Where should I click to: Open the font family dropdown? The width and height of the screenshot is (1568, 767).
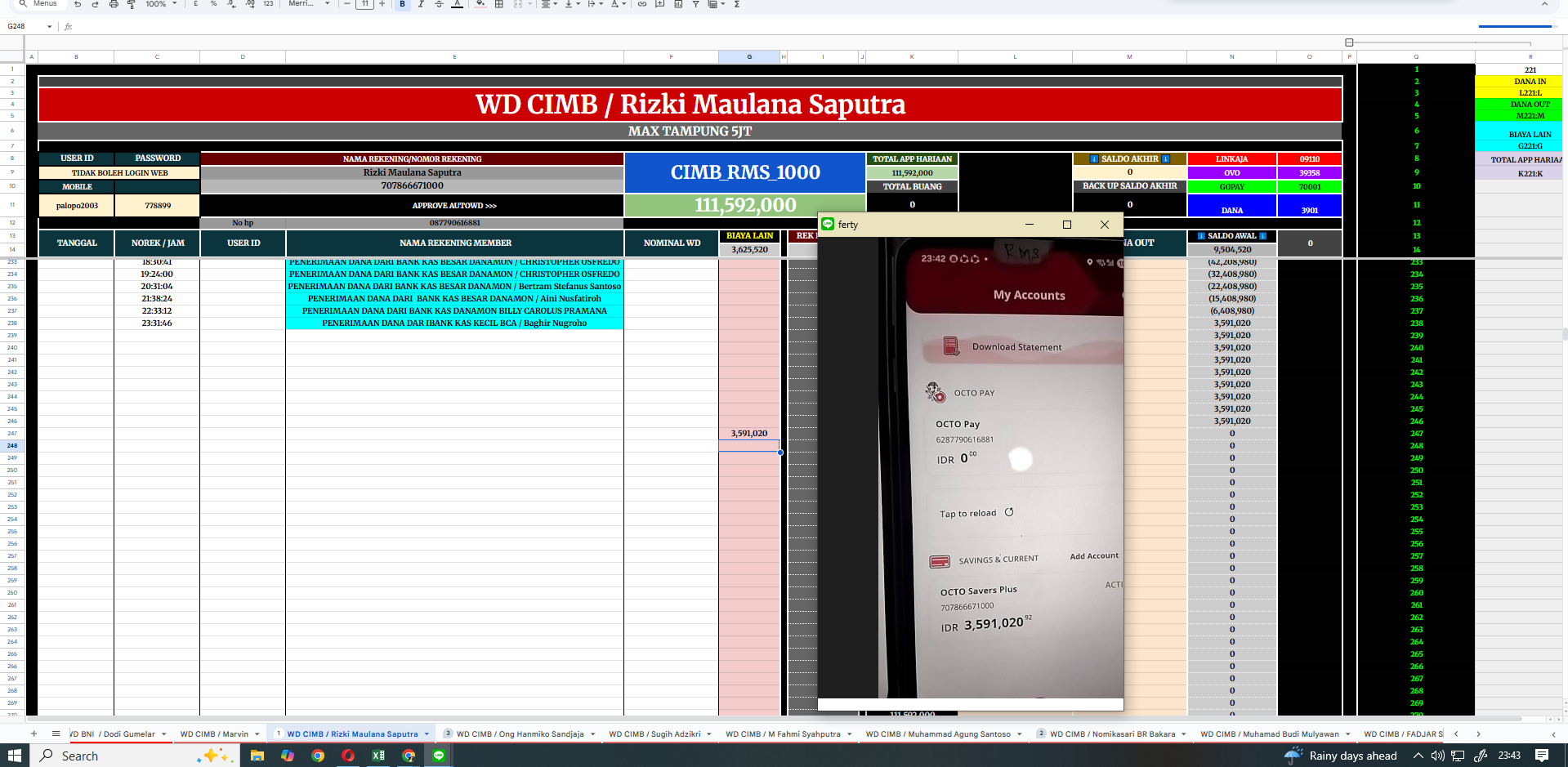pos(309,4)
